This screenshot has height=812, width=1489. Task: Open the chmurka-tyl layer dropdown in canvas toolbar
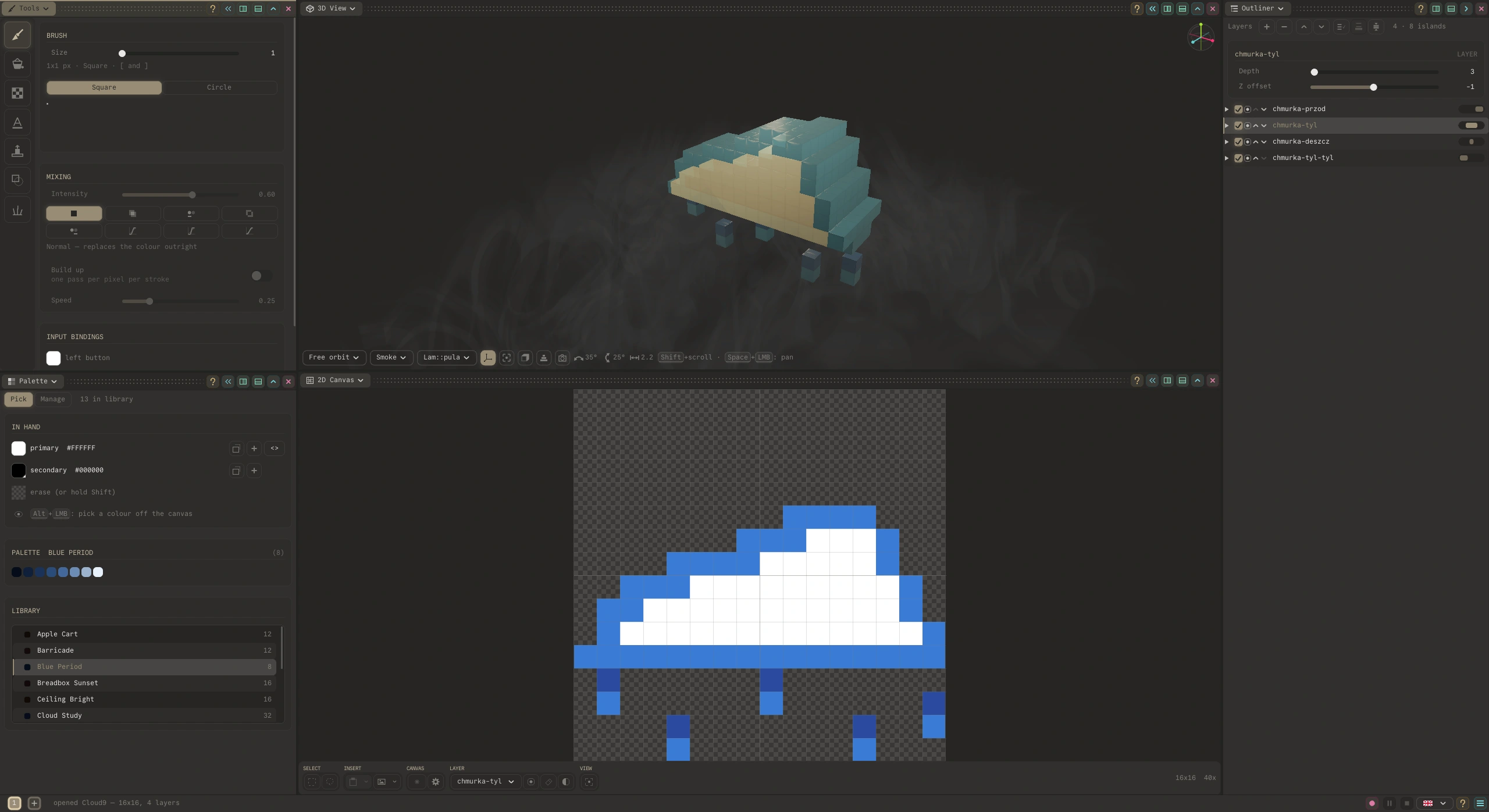pos(486,782)
